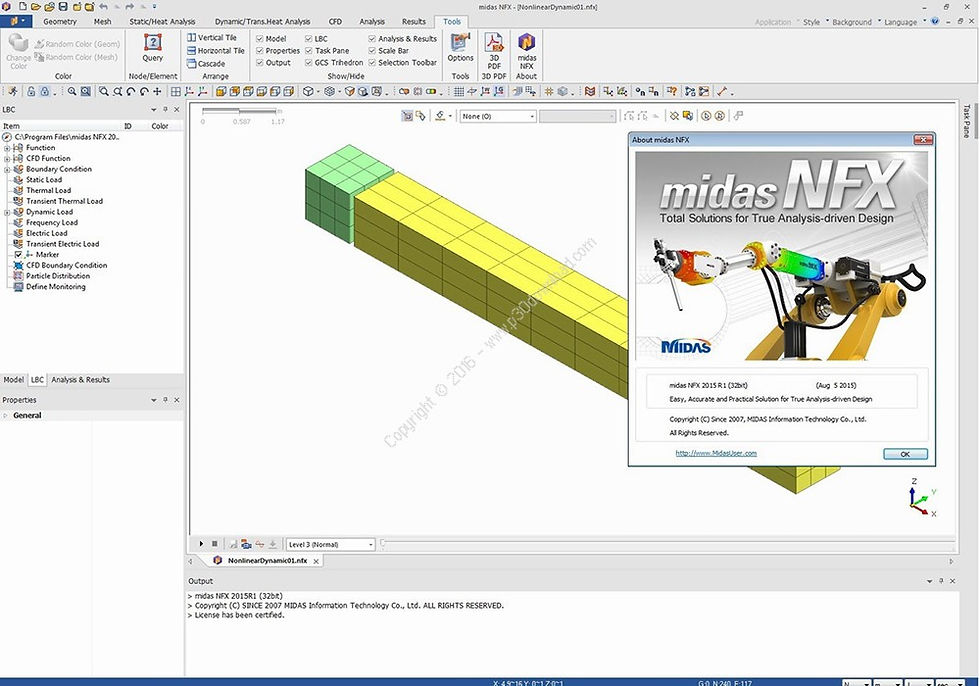Image resolution: width=980 pixels, height=686 pixels.
Task: Expand the CFD Function tree node
Action: pos(7,159)
